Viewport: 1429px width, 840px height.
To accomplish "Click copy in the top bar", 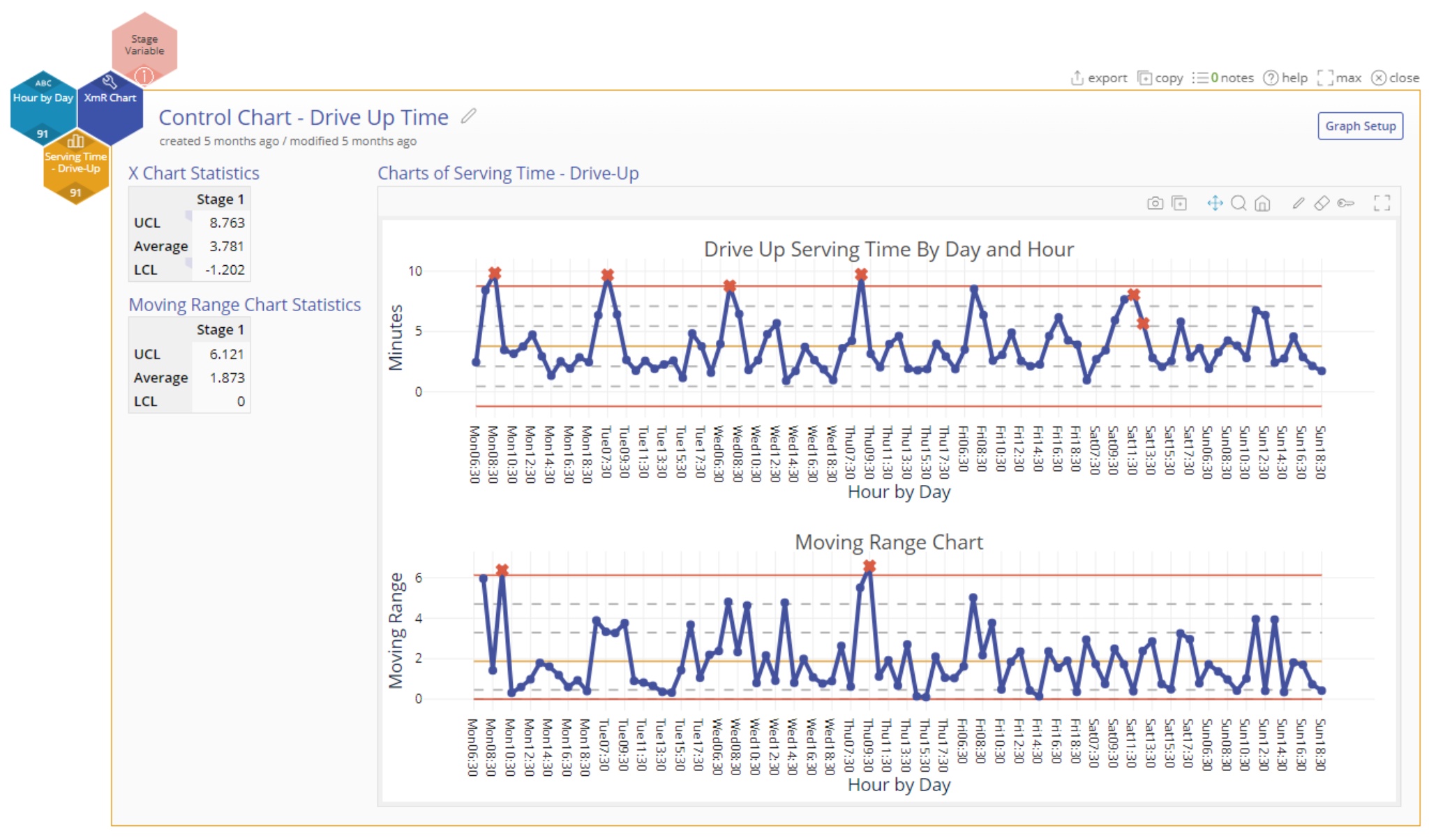I will (1160, 78).
